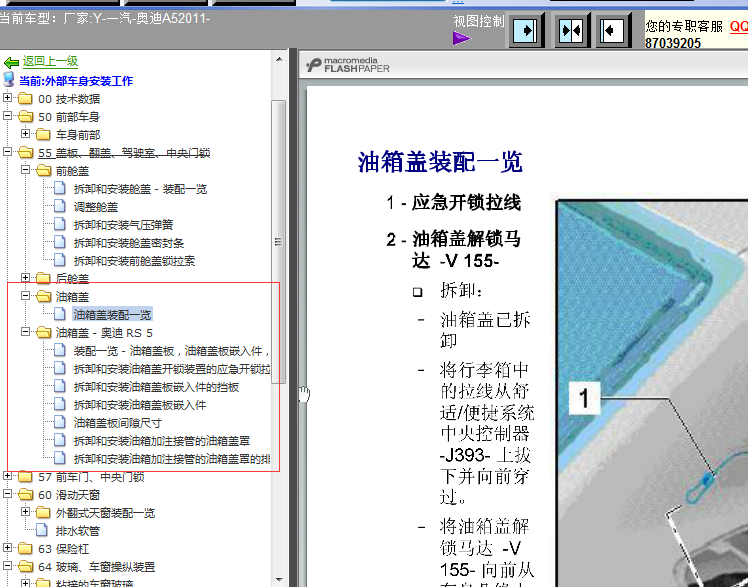Open 拆卸和安装油箱盖板嵌入件 document
The image size is (748, 587).
tap(140, 405)
